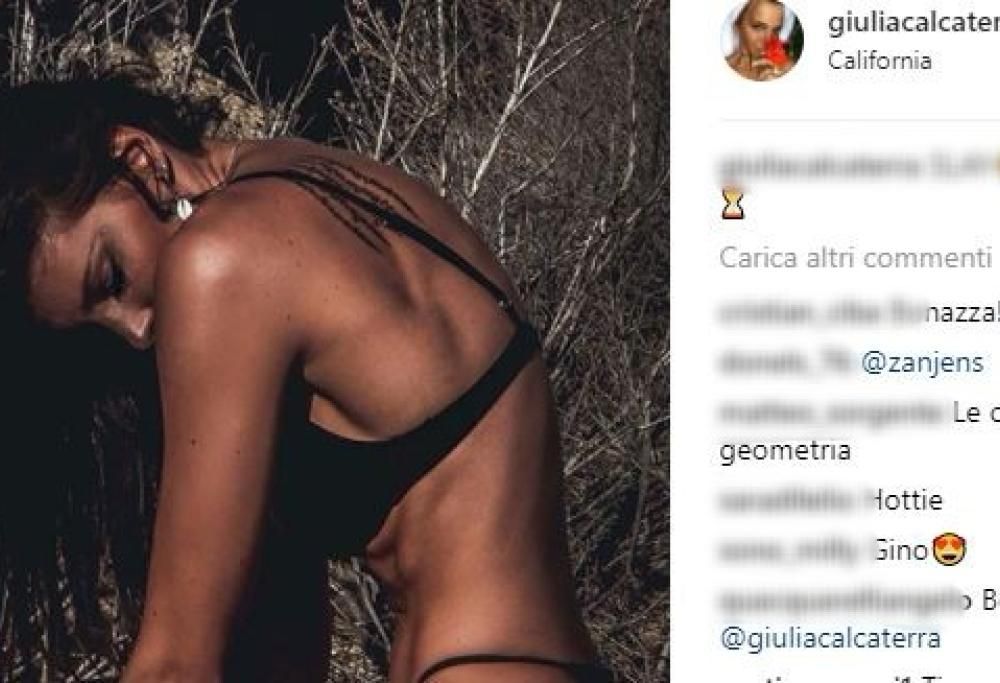
Task: Click the Hottie comment text
Action: (907, 500)
